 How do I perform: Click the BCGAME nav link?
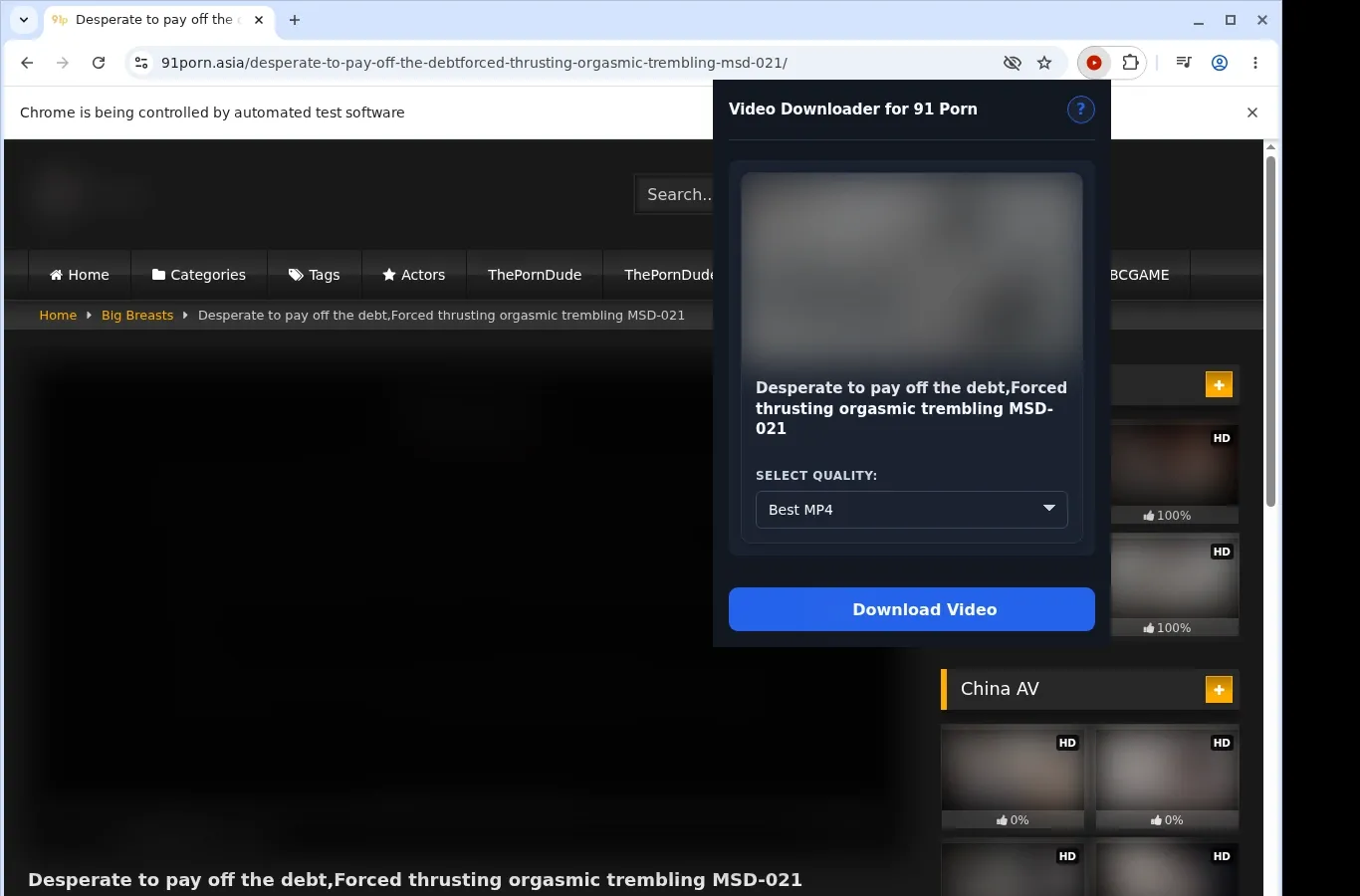[x=1140, y=275]
